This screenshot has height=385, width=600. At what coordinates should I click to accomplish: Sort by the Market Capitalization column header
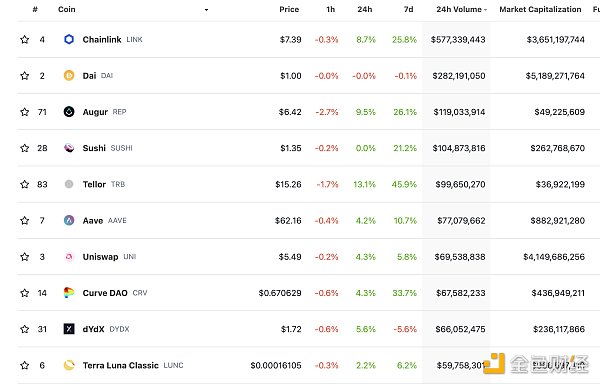coord(540,9)
